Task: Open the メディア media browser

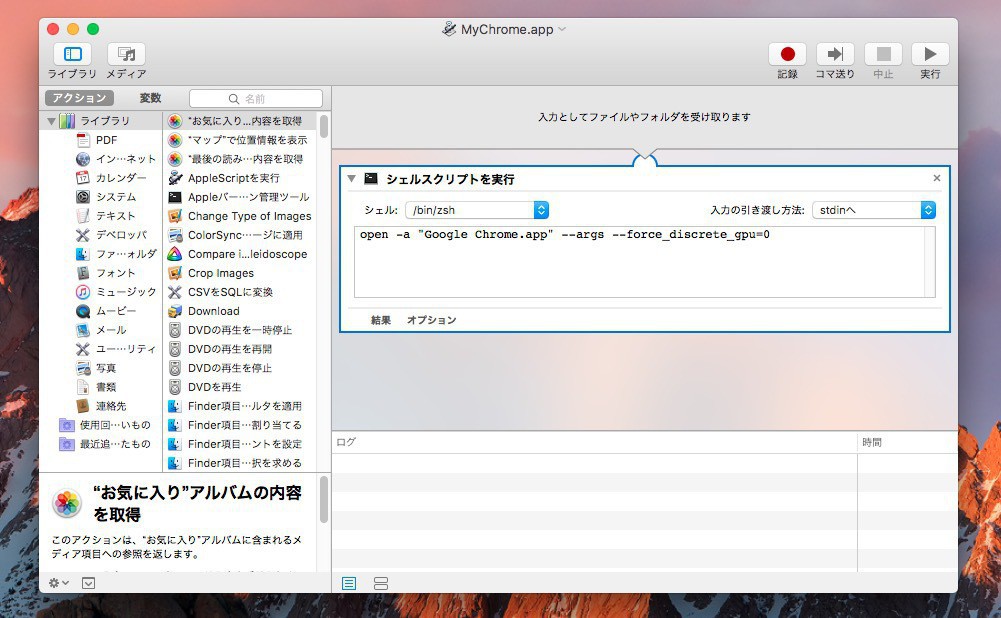Action: click(126, 54)
